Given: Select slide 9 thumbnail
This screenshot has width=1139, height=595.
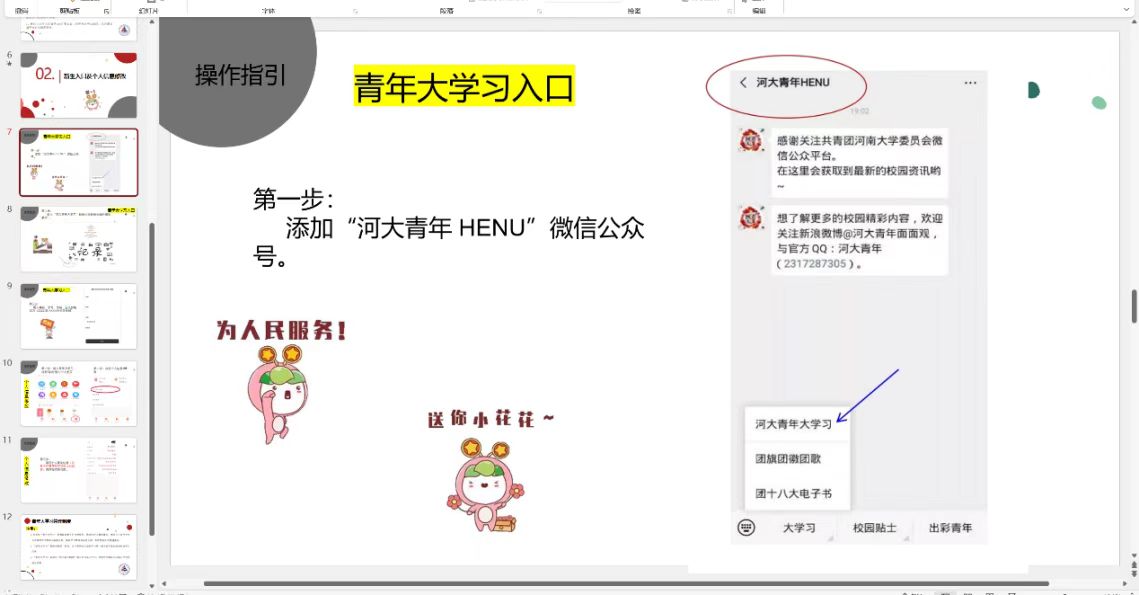Looking at the screenshot, I should [78, 316].
